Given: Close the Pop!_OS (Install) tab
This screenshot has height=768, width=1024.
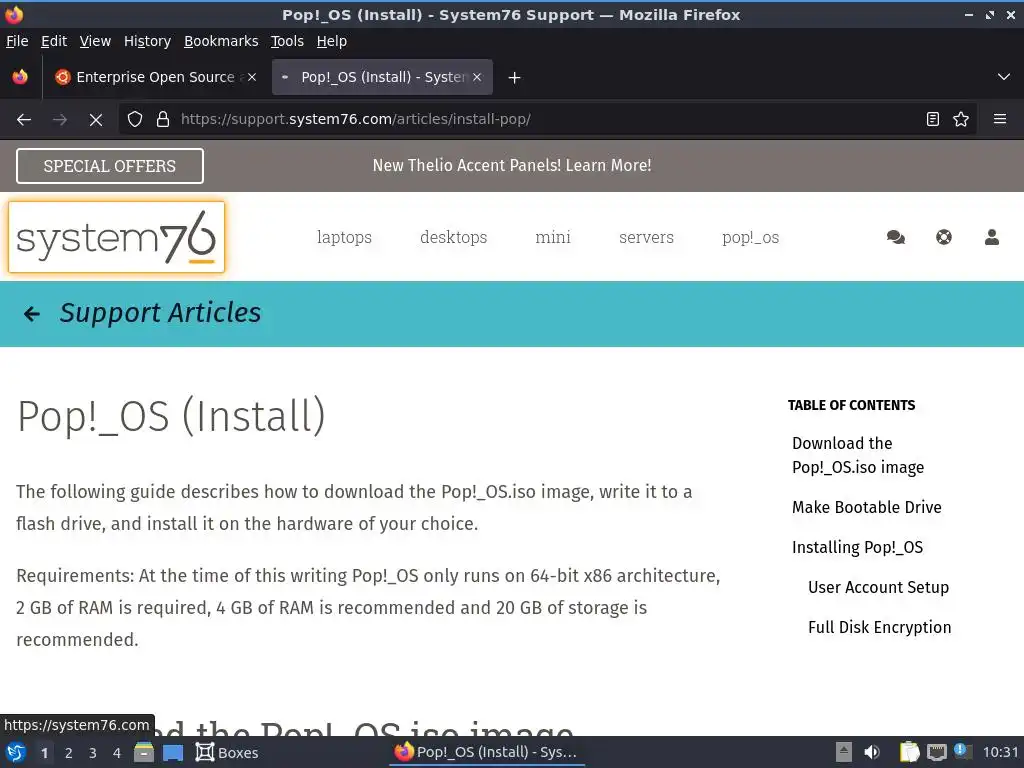Looking at the screenshot, I should pyautogui.click(x=477, y=77).
